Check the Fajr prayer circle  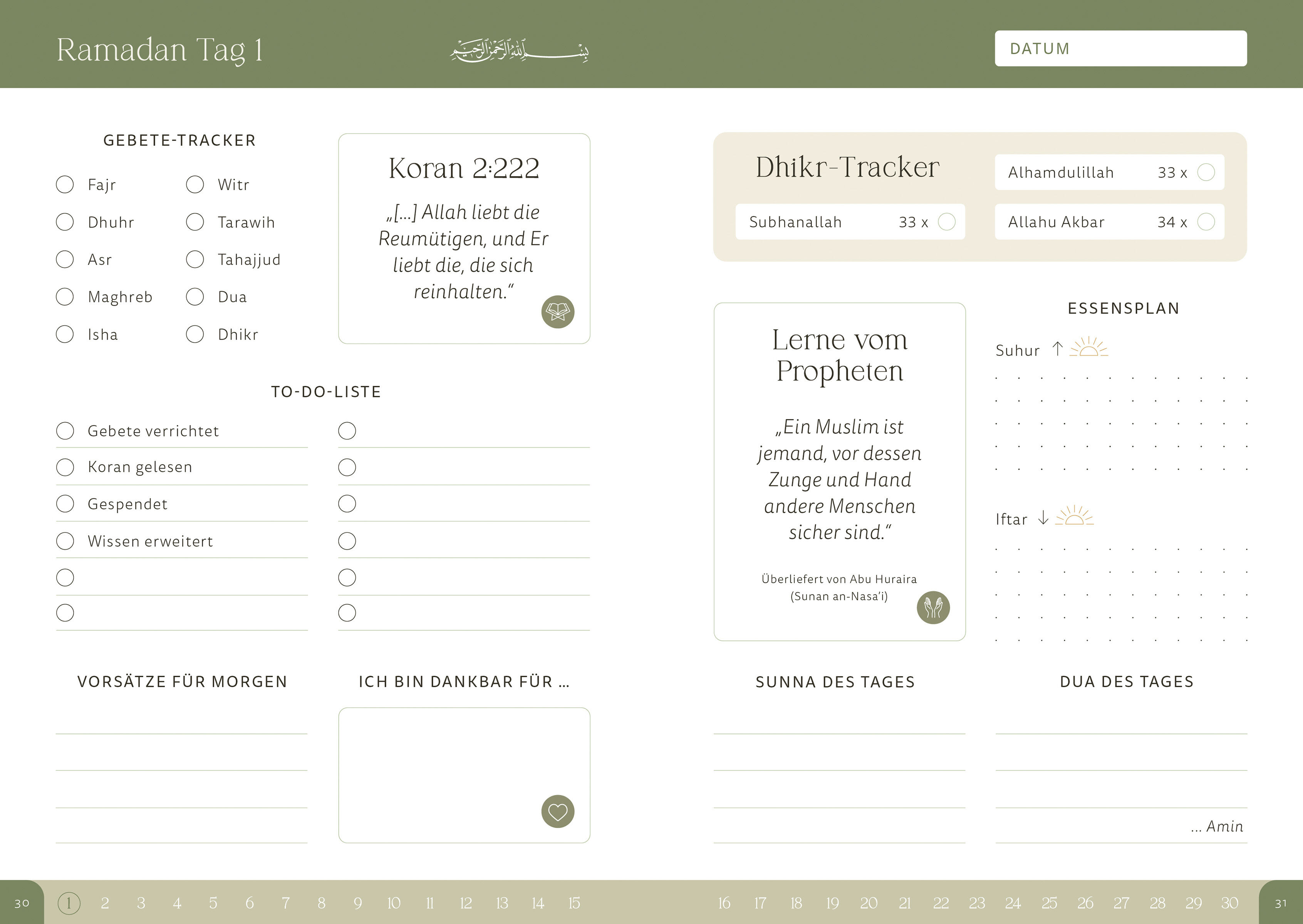[65, 184]
